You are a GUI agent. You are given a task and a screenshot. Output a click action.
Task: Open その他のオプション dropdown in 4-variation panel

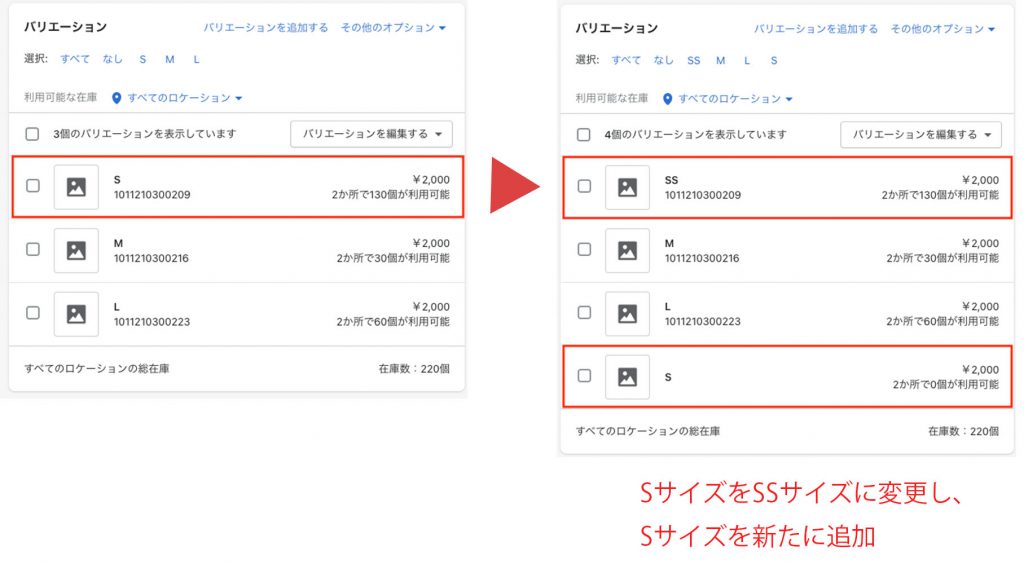coord(943,29)
